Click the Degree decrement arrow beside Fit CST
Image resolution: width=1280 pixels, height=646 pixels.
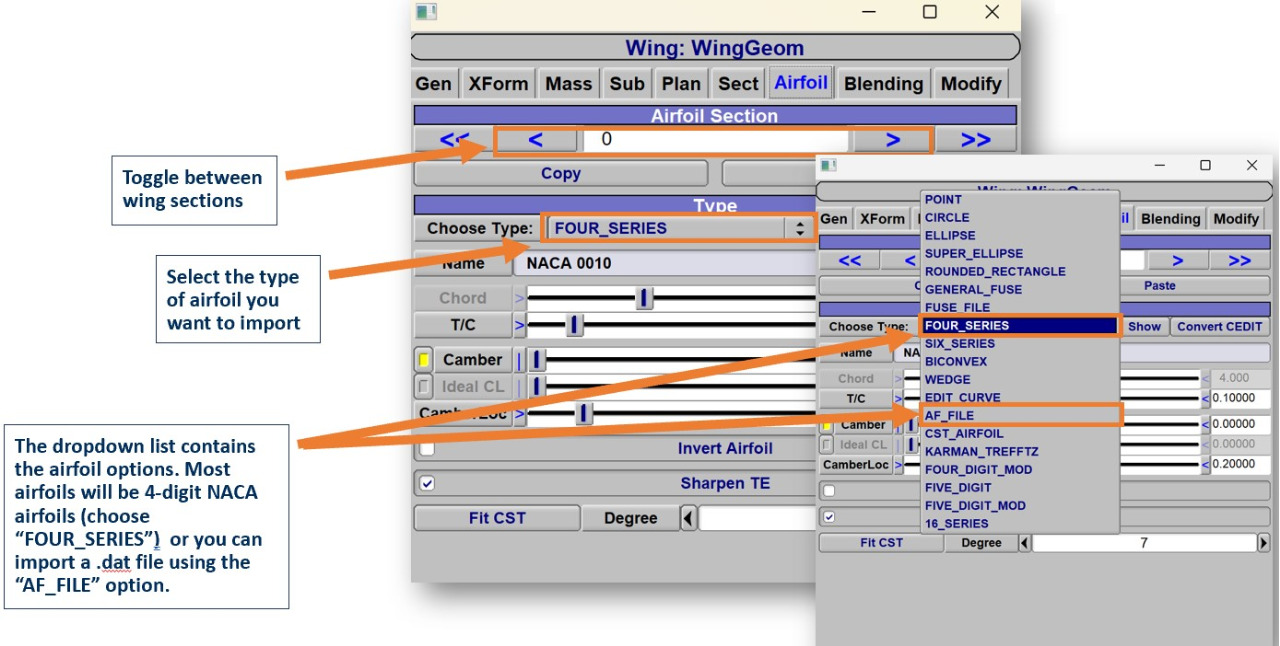coord(688,518)
